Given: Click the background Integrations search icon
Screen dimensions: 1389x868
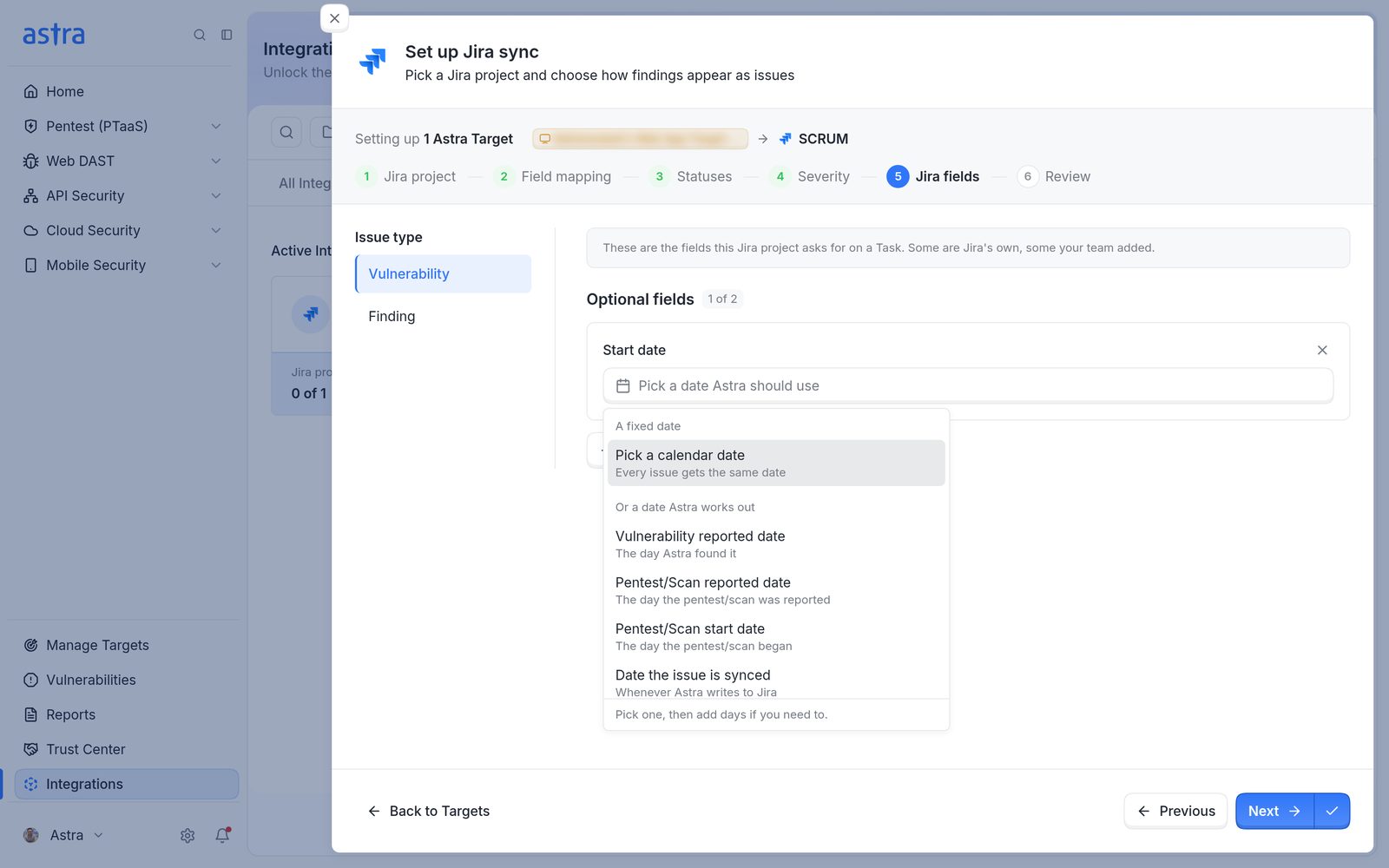Looking at the screenshot, I should click(286, 132).
